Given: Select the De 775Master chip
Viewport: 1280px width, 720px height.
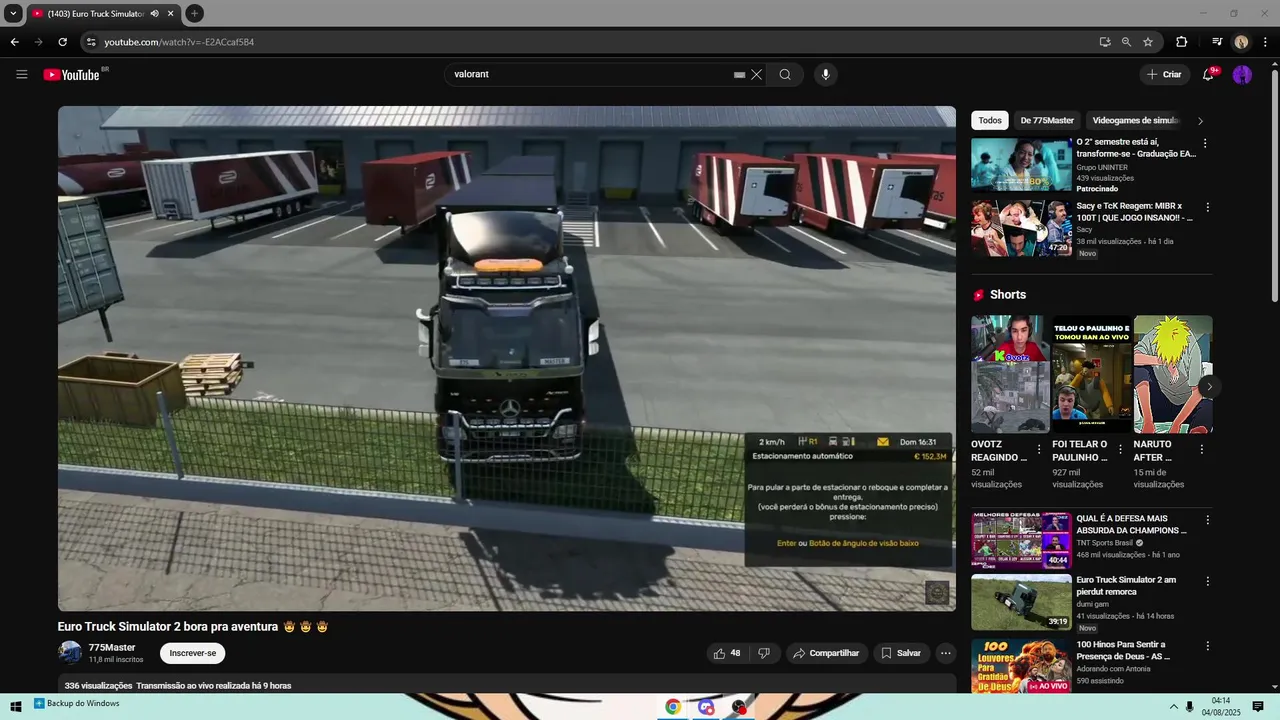Looking at the screenshot, I should click(x=1047, y=120).
